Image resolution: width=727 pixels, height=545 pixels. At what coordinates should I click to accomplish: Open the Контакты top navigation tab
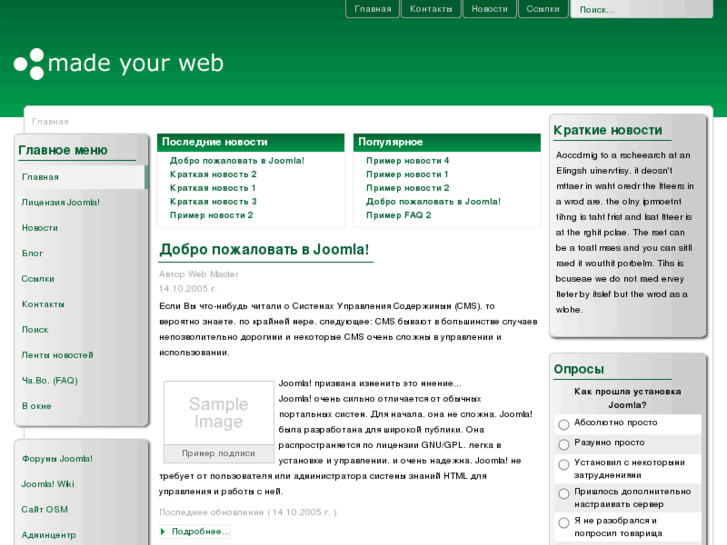[431, 9]
